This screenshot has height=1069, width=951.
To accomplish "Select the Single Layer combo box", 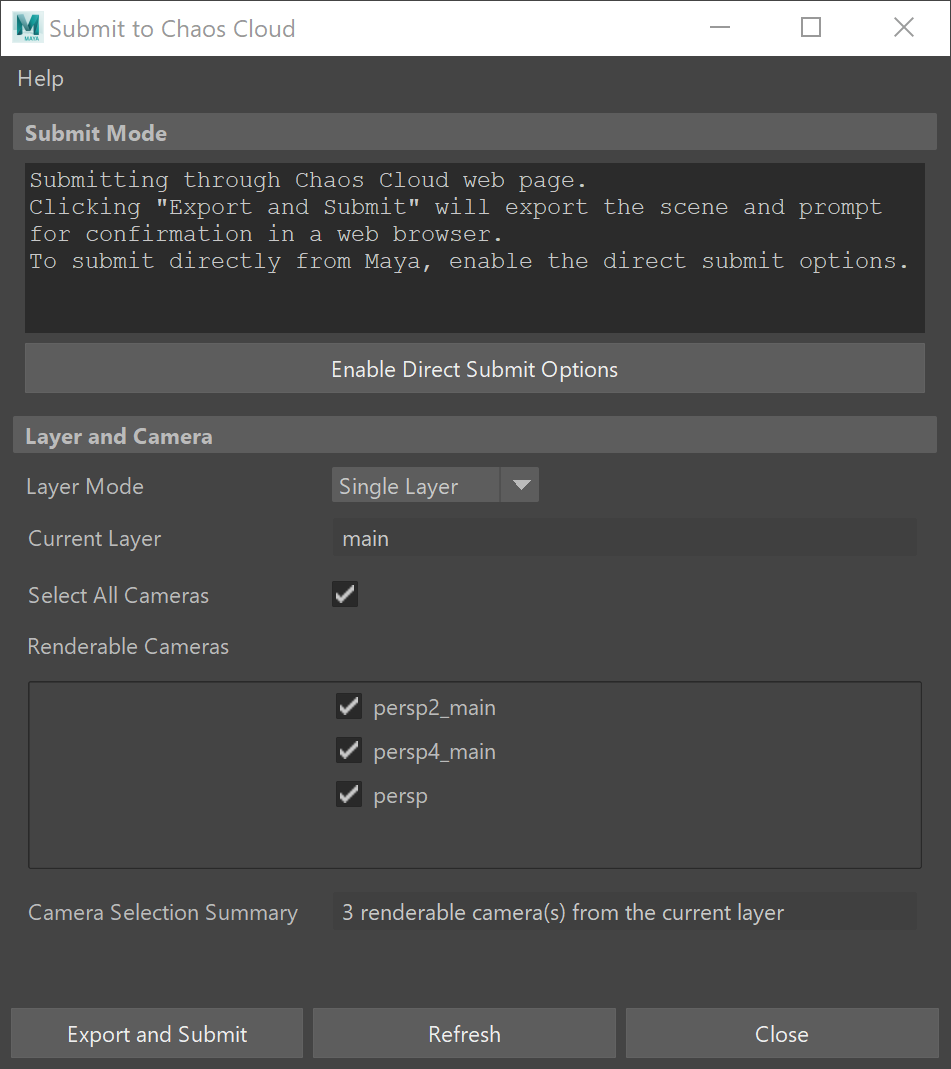I will coord(435,485).
